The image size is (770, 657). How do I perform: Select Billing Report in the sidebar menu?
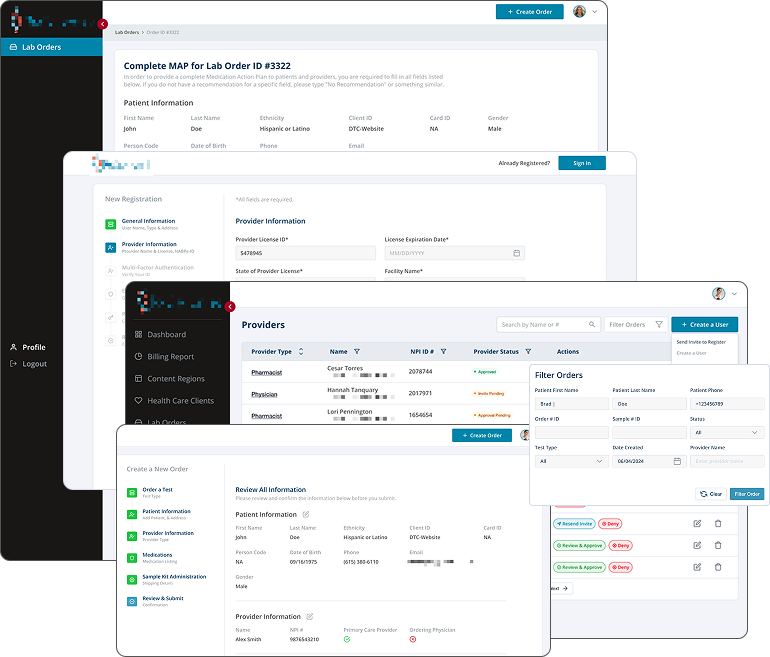170,357
